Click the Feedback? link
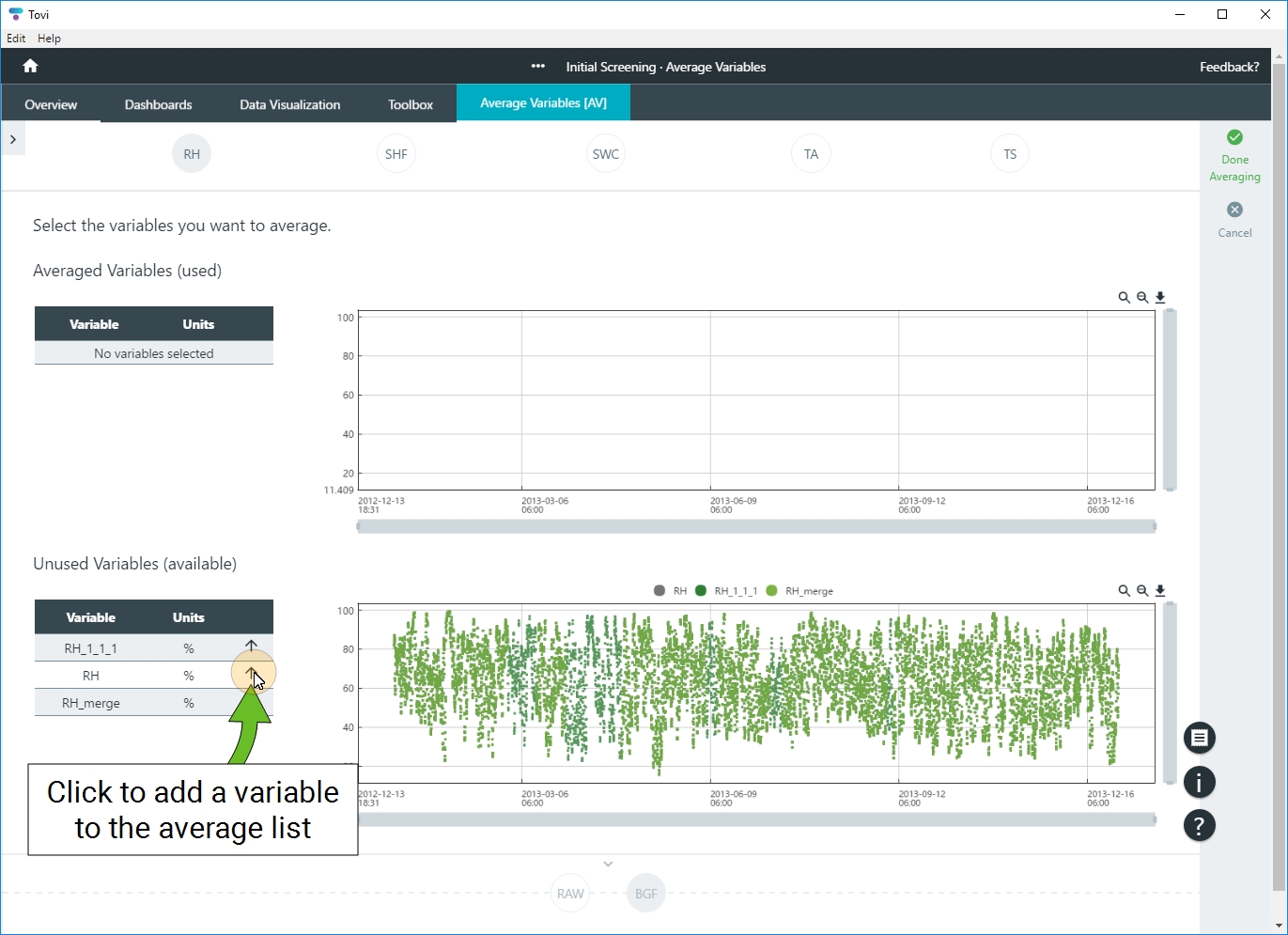Image resolution: width=1288 pixels, height=935 pixels. click(x=1229, y=67)
